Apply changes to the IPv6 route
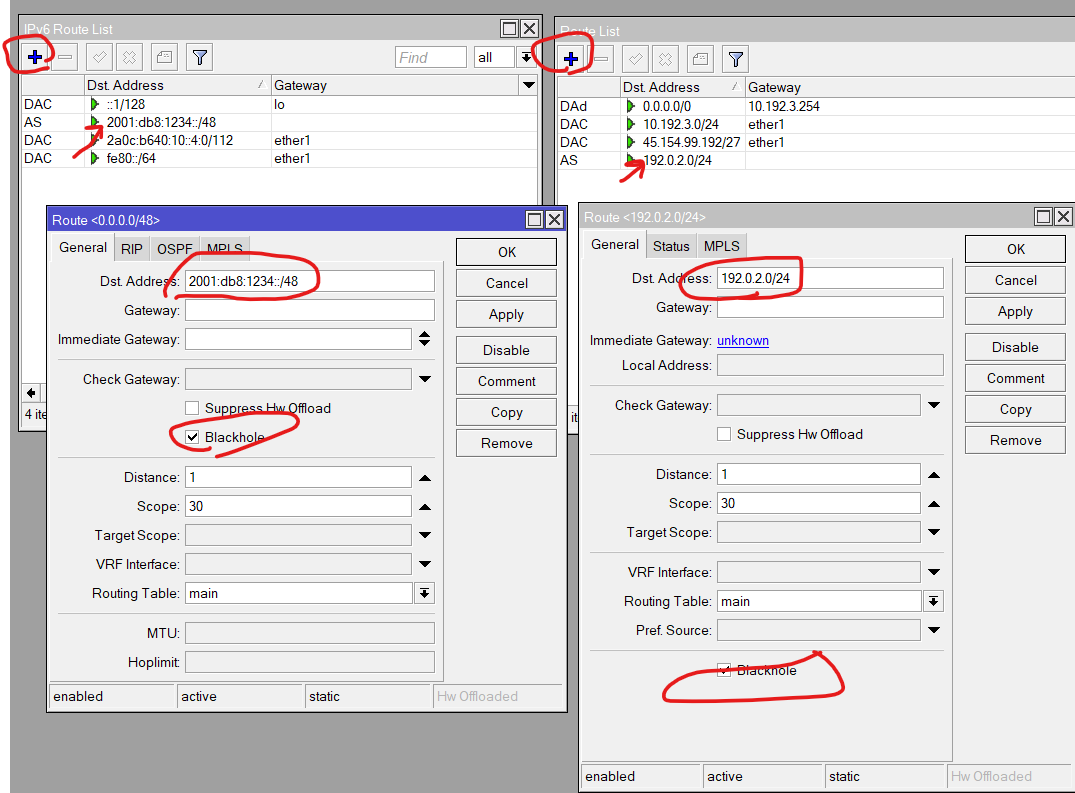Image resolution: width=1075 pixels, height=793 pixels. (x=506, y=313)
